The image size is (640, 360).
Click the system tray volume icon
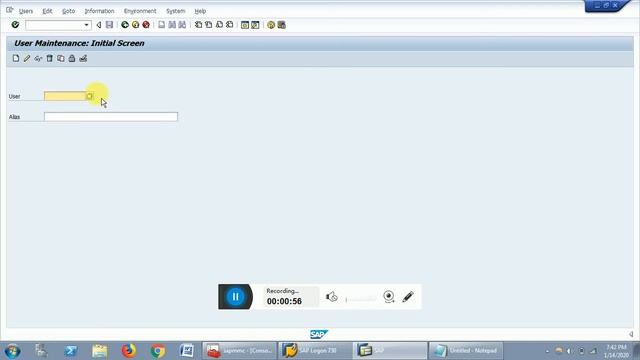pos(570,351)
